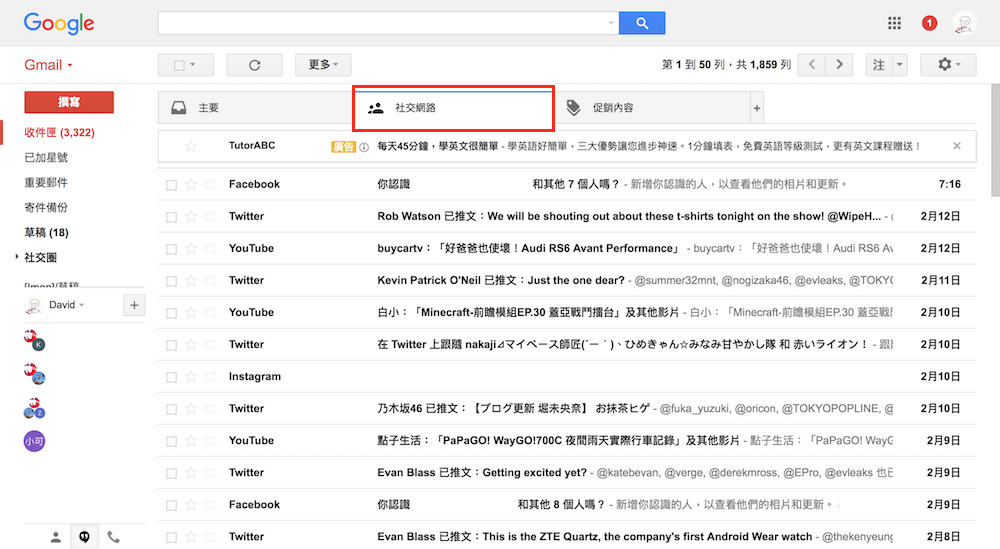Click the red 撰寫 compose button
Image resolution: width=1000 pixels, height=549 pixels.
(69, 102)
